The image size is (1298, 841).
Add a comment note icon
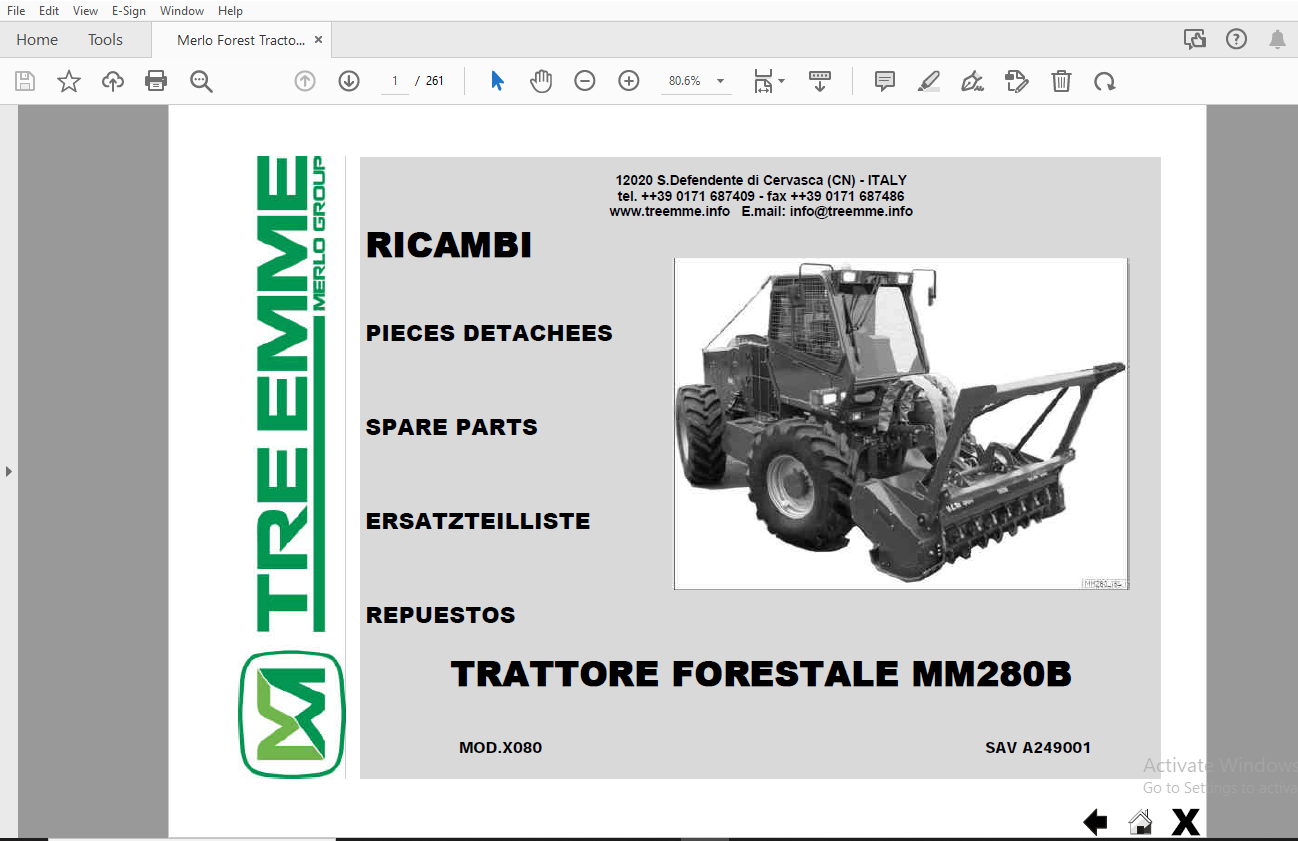885,81
